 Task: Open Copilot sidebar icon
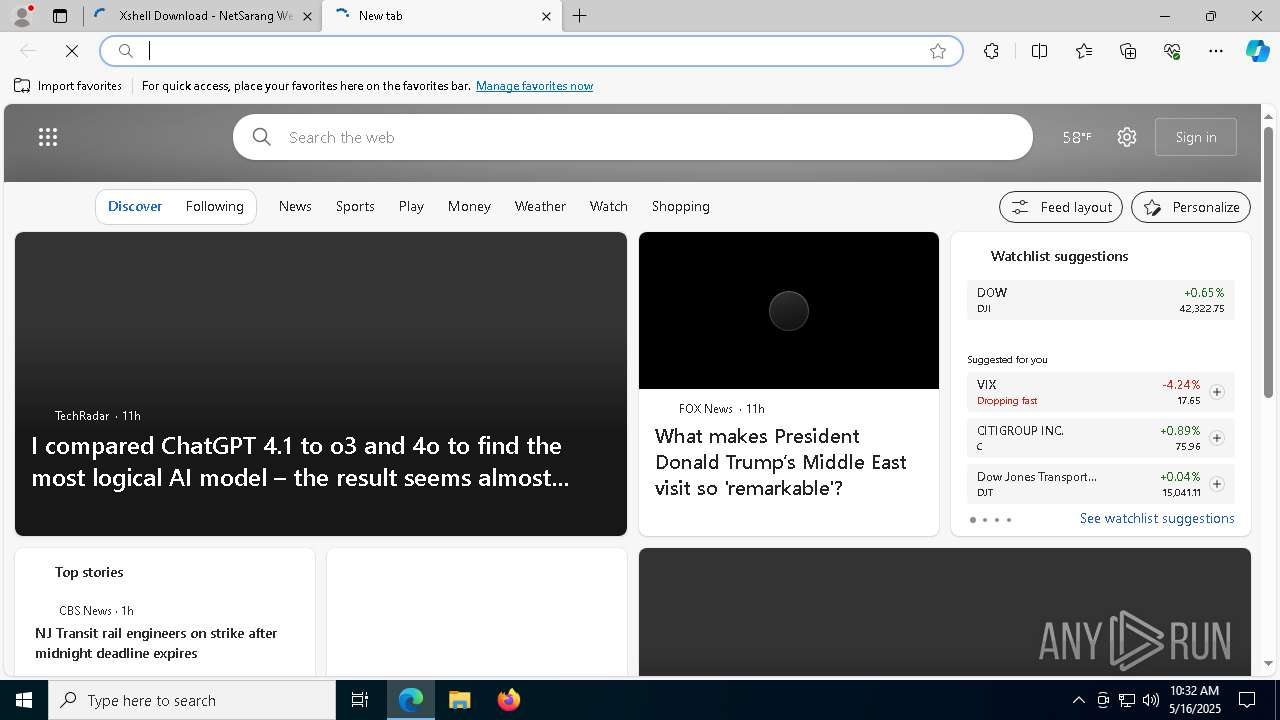(x=1257, y=51)
